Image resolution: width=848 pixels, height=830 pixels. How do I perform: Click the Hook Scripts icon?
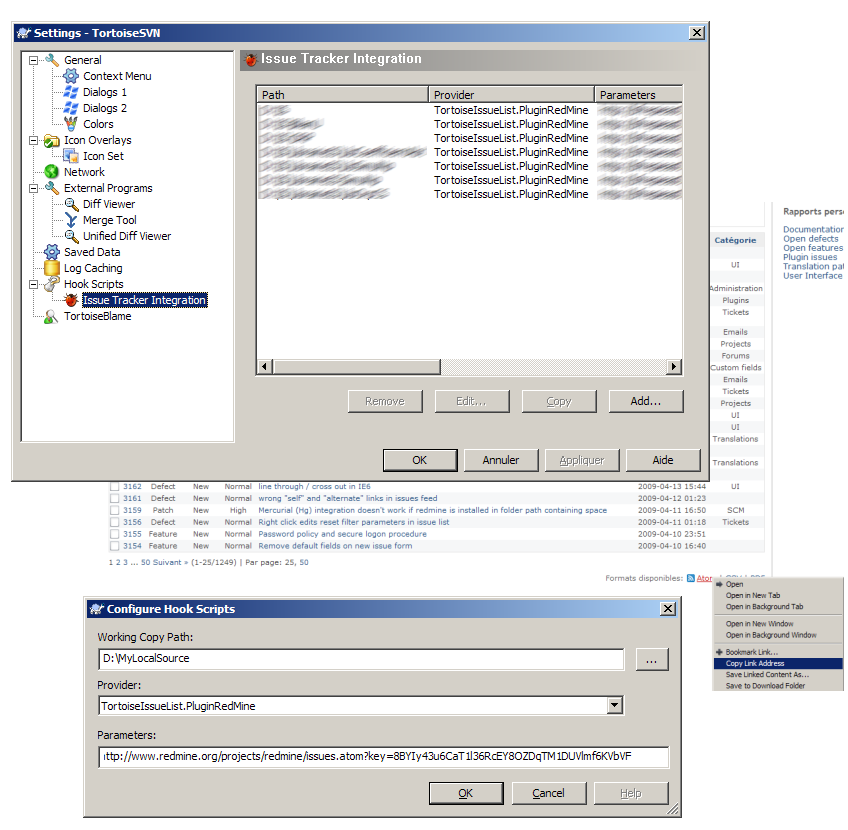(x=52, y=284)
